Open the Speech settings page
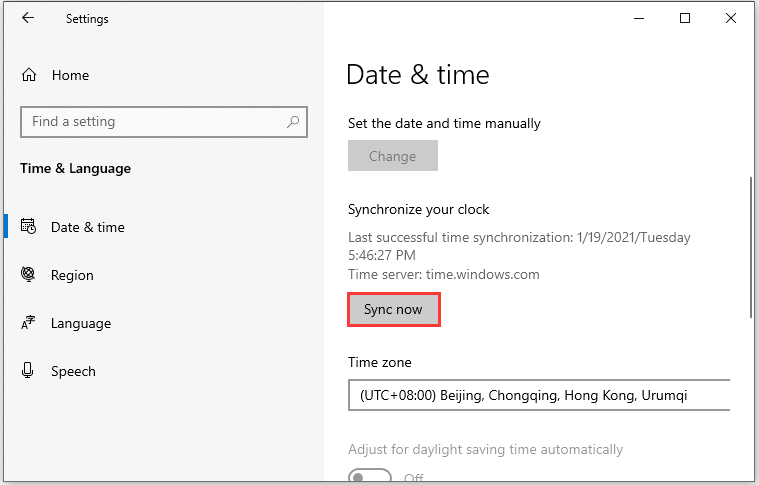Image resolution: width=759 pixels, height=485 pixels. pos(73,371)
